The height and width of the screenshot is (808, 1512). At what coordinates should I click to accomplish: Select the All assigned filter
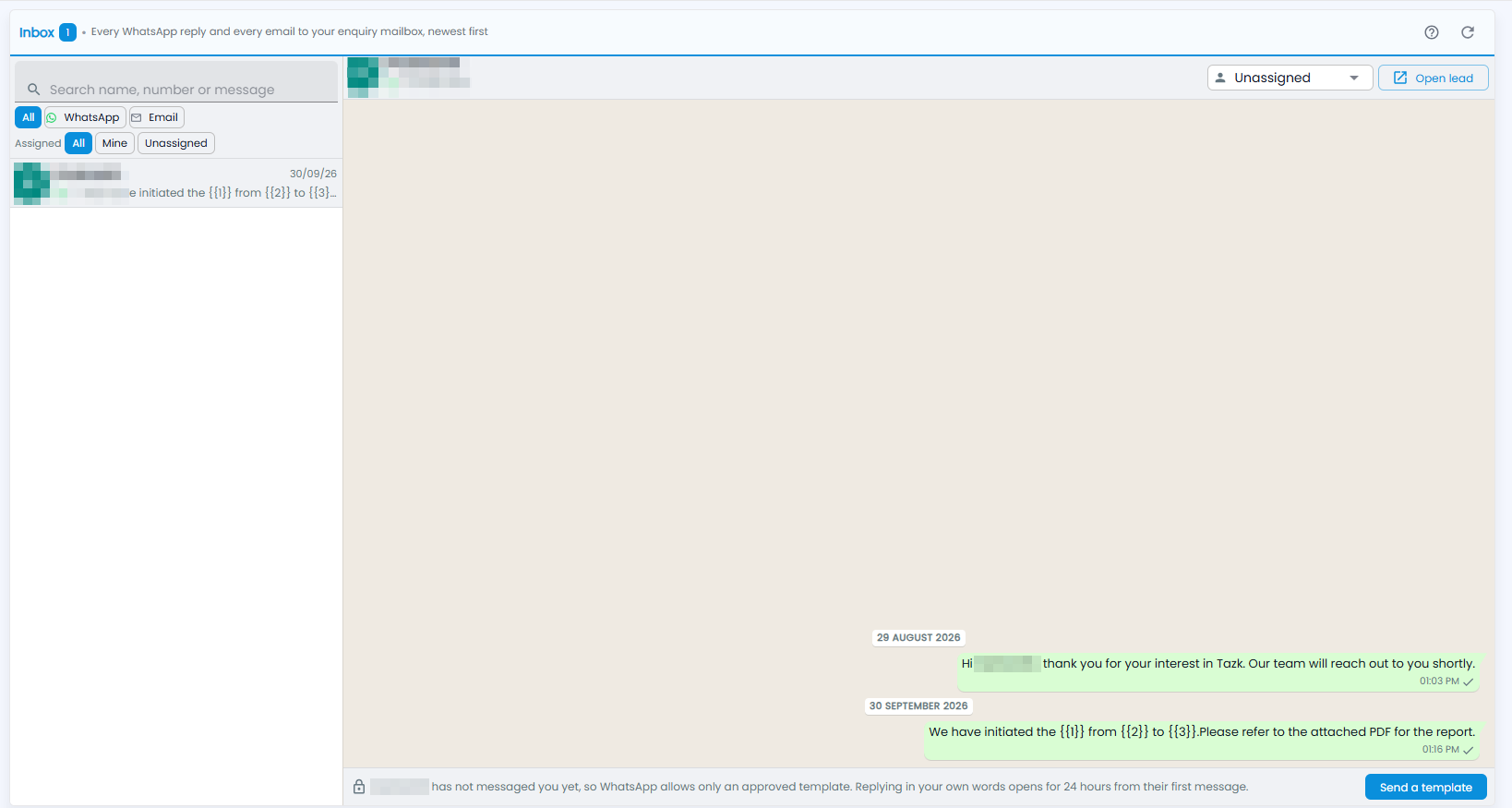(78, 143)
